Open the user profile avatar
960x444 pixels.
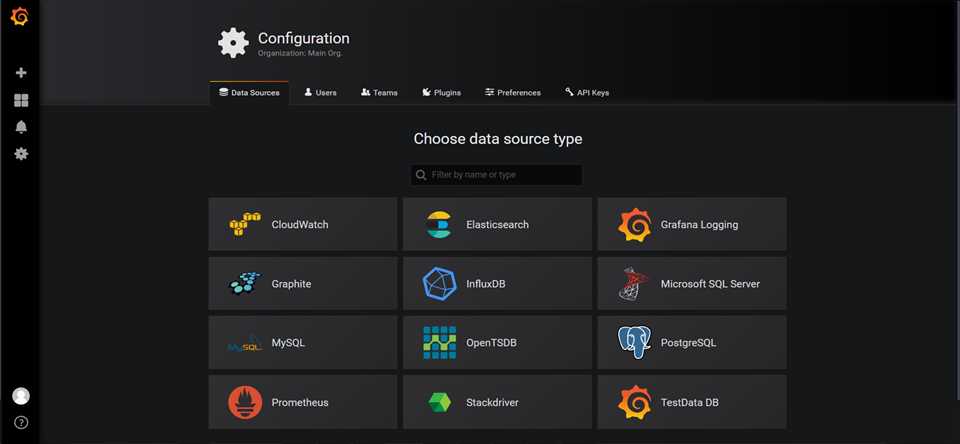click(21, 396)
